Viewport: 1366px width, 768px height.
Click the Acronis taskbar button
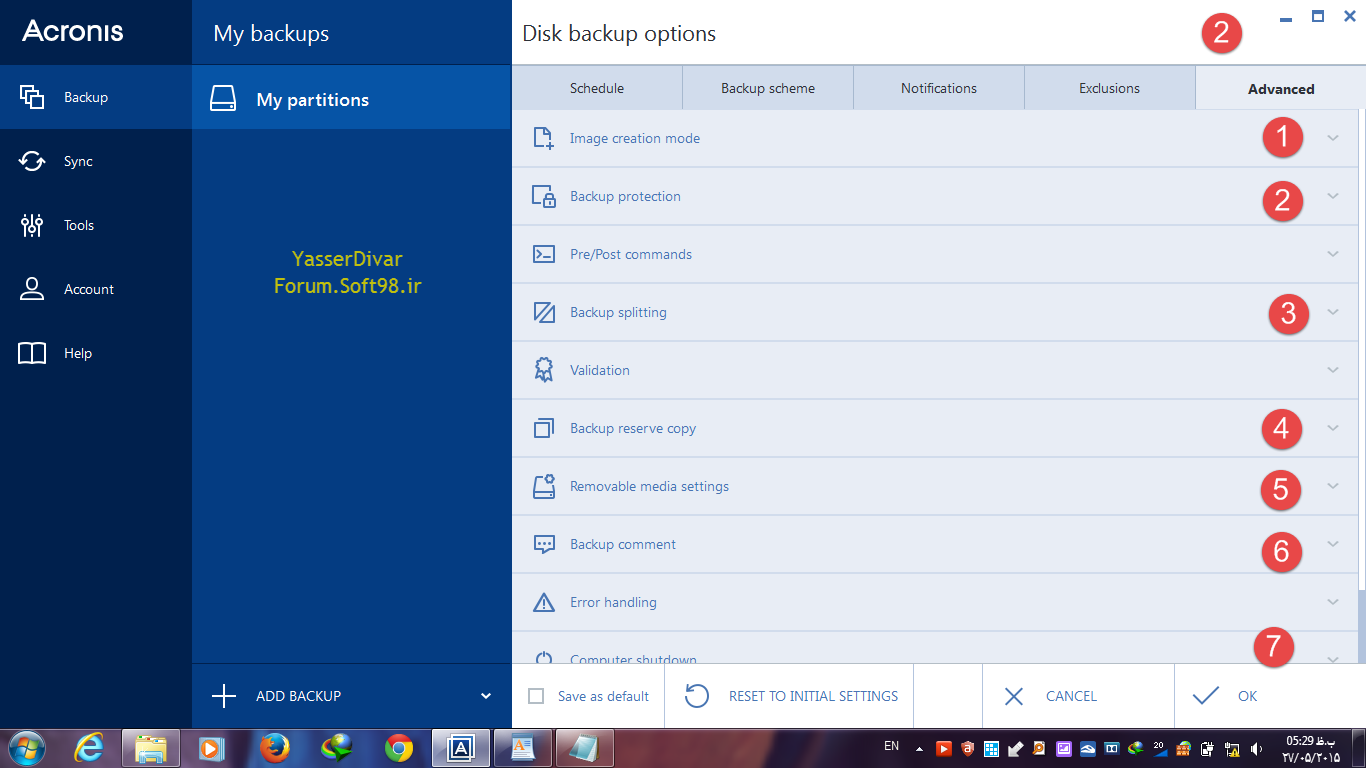point(461,748)
